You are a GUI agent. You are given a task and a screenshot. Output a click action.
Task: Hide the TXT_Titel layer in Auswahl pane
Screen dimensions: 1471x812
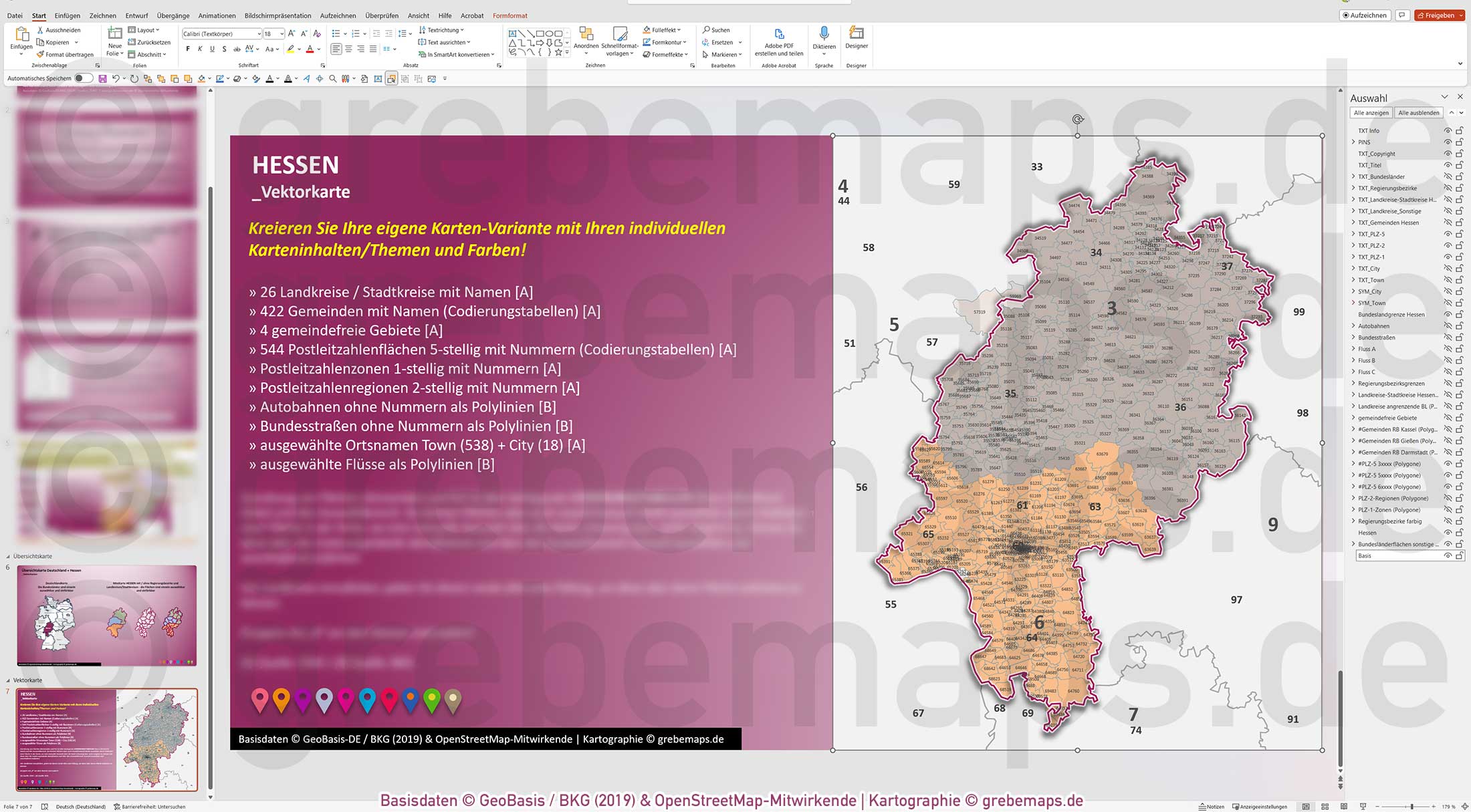tap(1448, 165)
